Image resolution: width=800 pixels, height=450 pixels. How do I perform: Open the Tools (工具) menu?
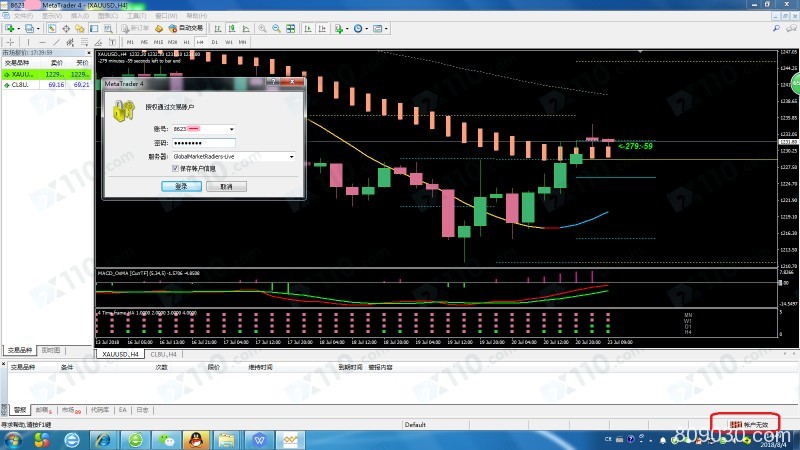click(x=136, y=16)
